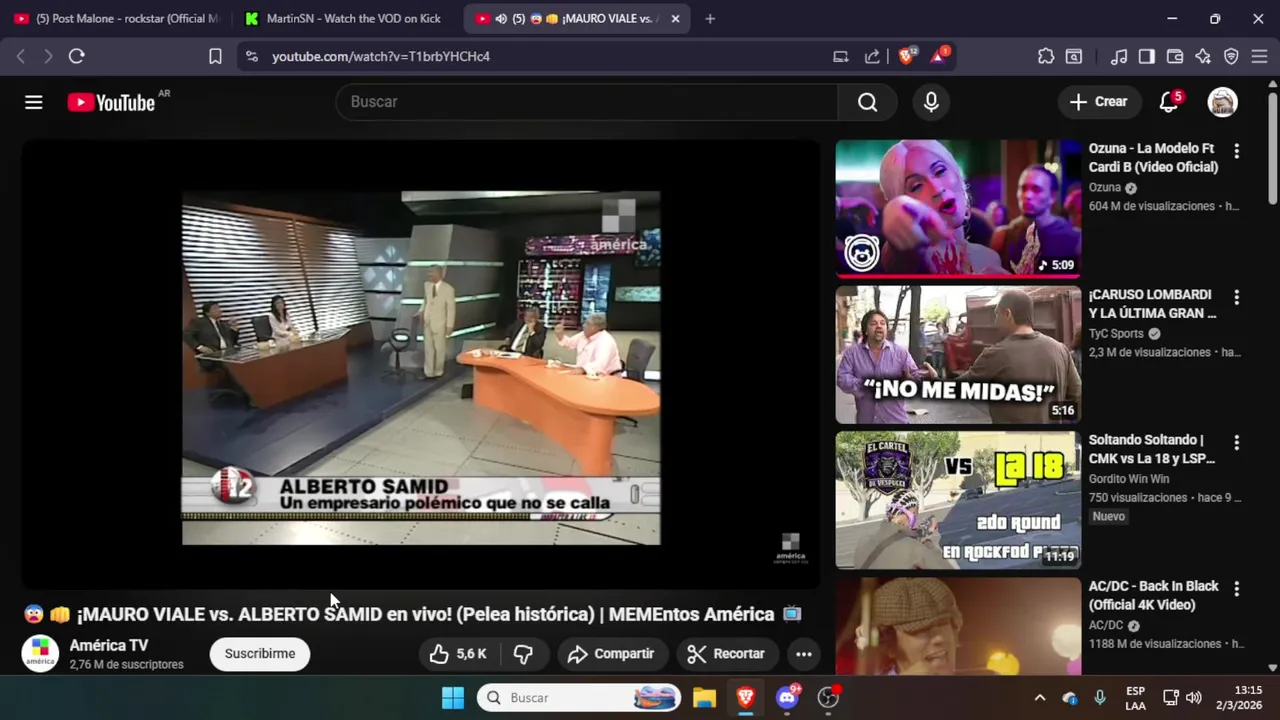Click the Compartir share button

tap(610, 654)
